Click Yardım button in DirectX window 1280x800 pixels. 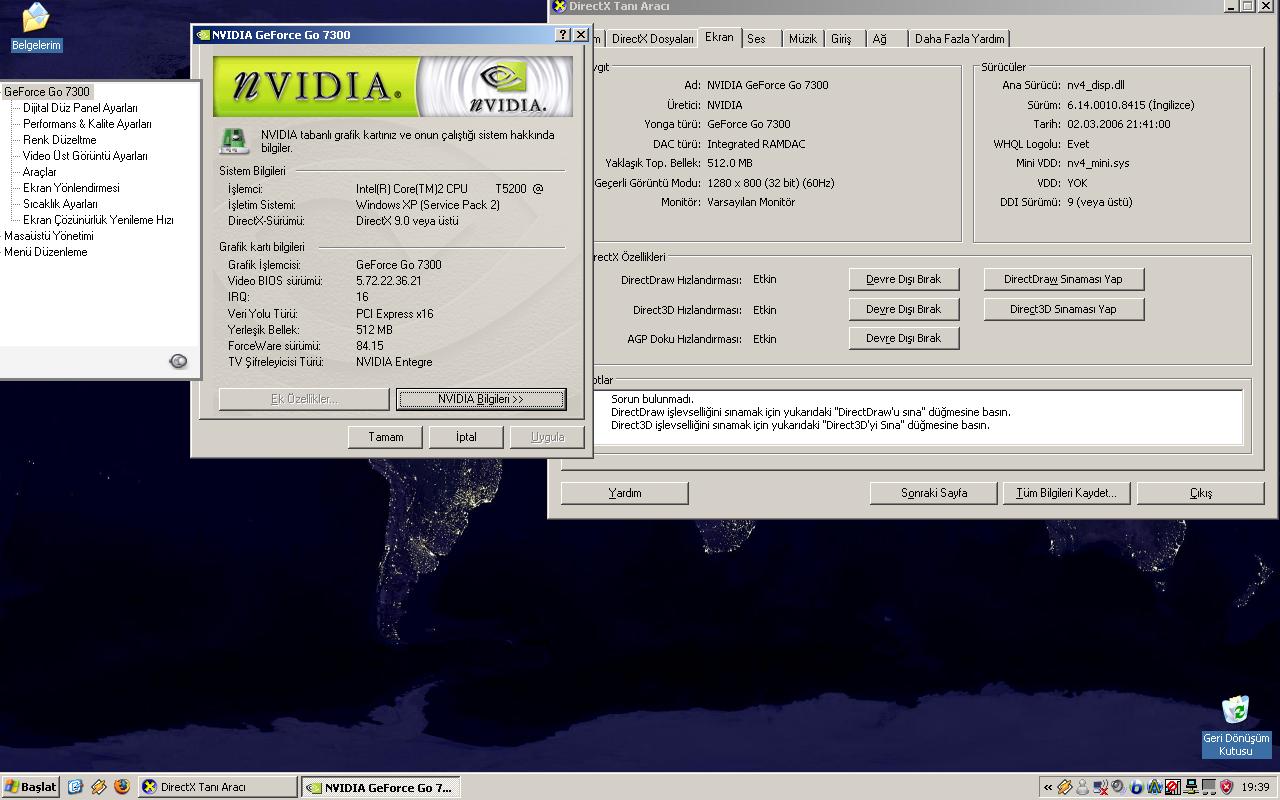(624, 493)
